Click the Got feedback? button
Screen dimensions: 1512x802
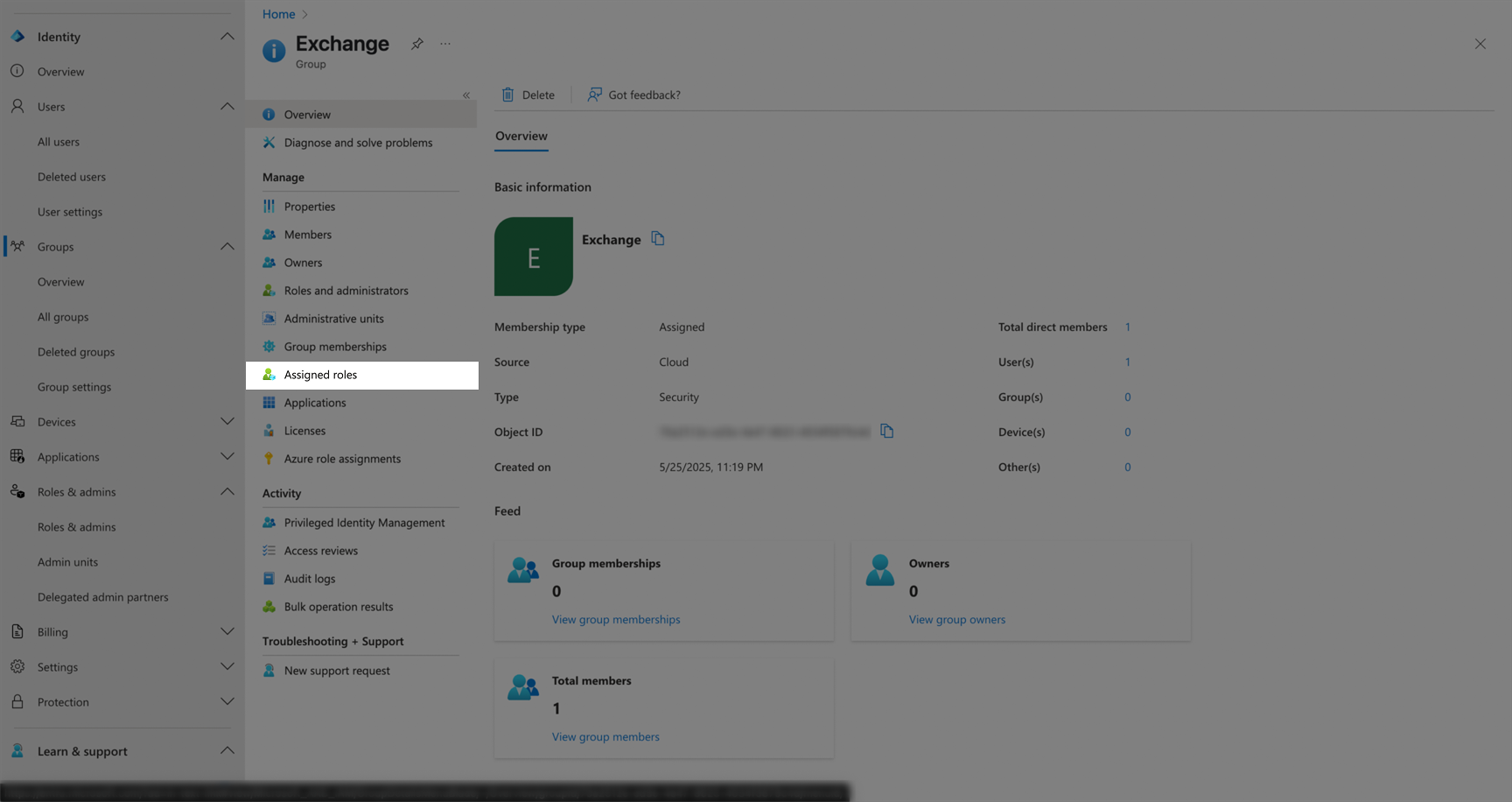pos(634,95)
